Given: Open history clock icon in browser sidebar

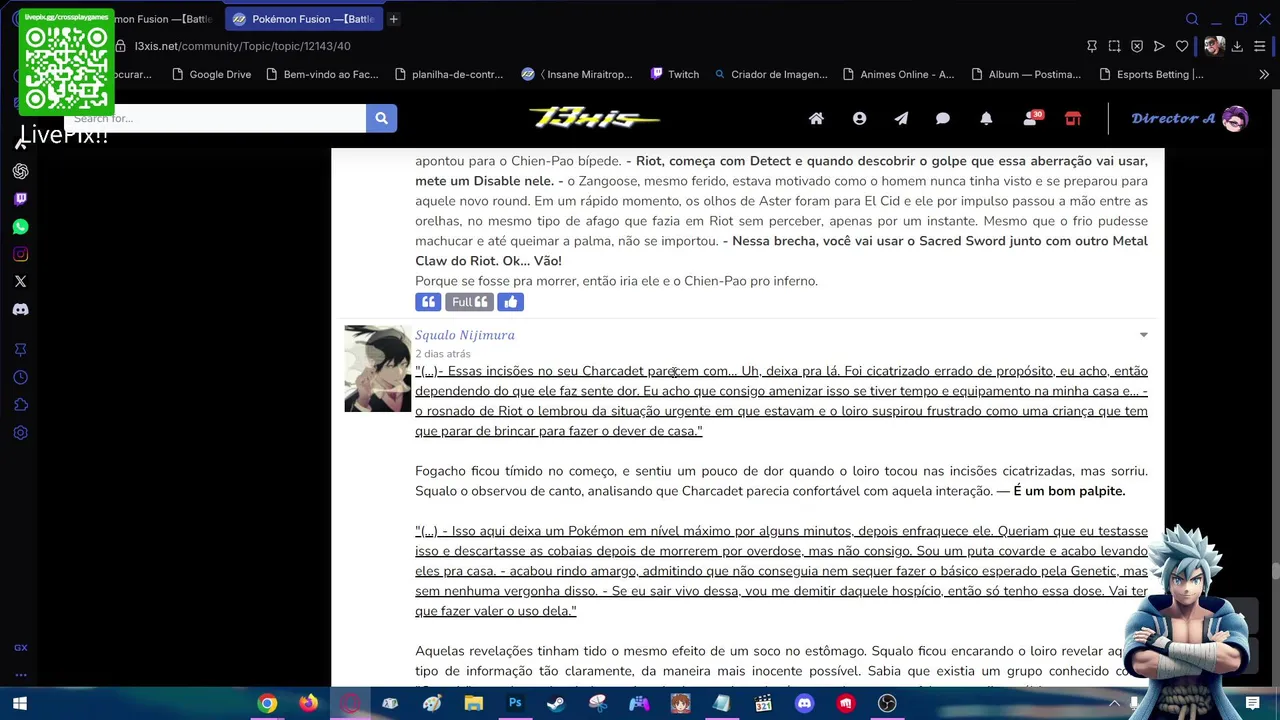Looking at the screenshot, I should pyautogui.click(x=20, y=377).
